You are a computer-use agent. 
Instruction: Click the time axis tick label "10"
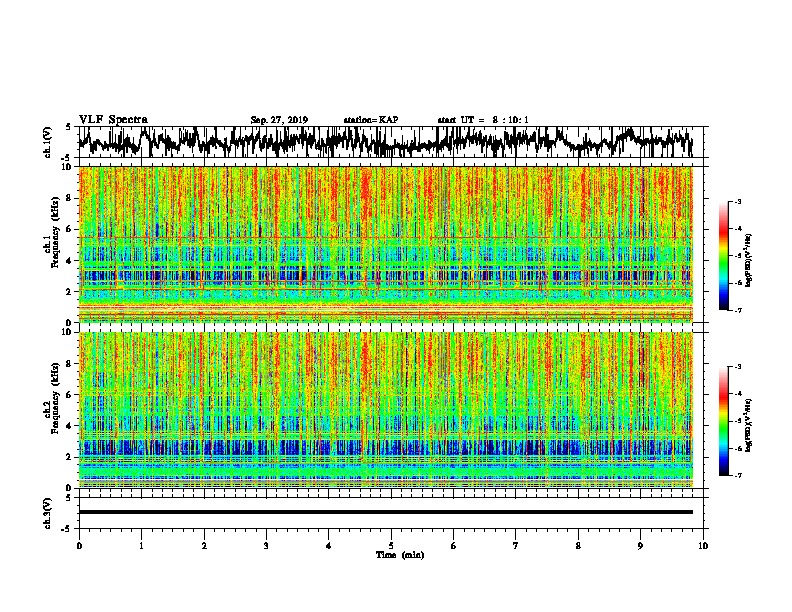coord(703,546)
